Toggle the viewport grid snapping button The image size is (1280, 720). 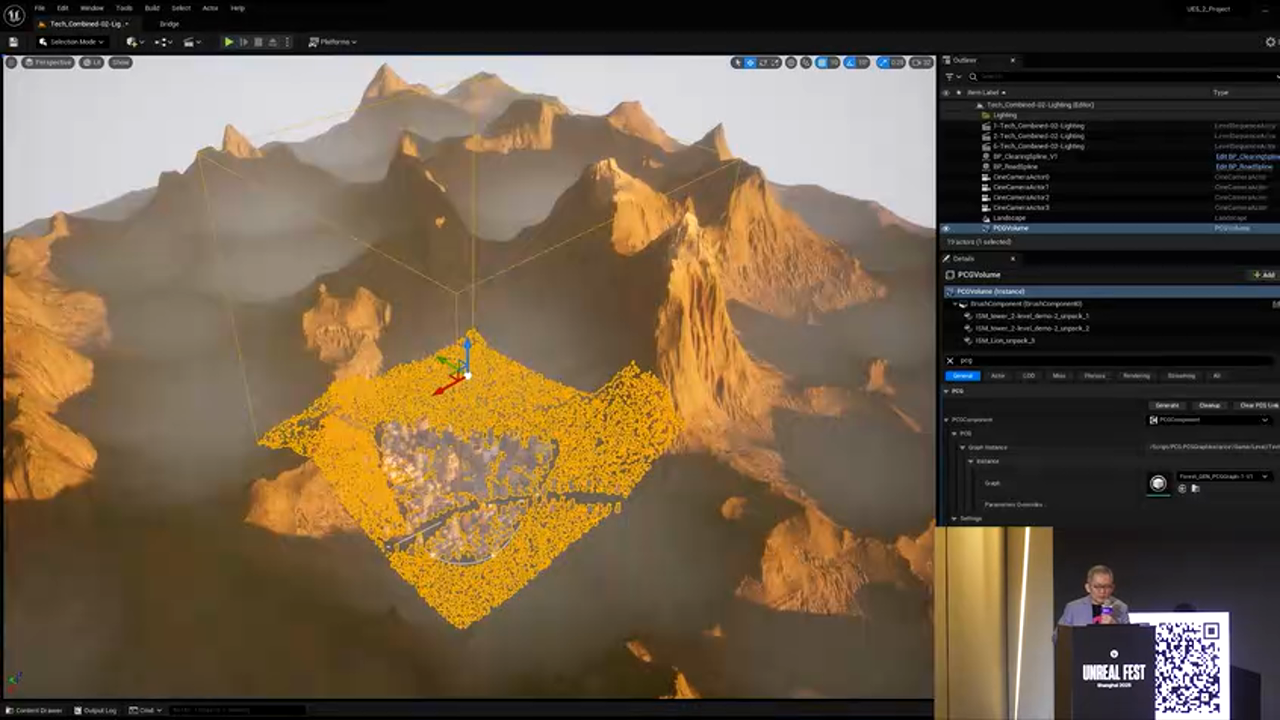822,62
